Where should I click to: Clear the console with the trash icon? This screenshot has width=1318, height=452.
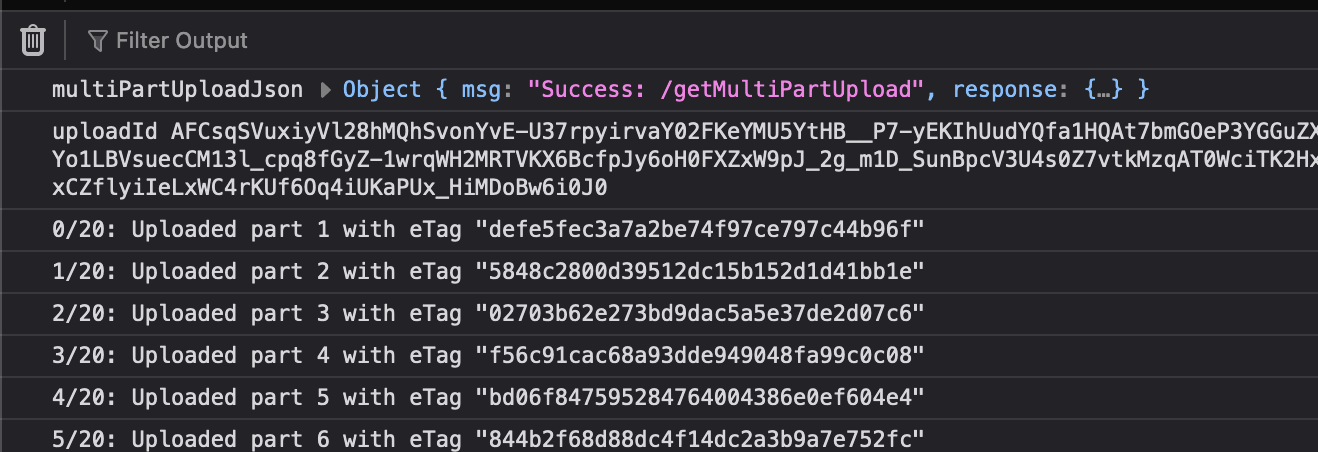(x=33, y=41)
